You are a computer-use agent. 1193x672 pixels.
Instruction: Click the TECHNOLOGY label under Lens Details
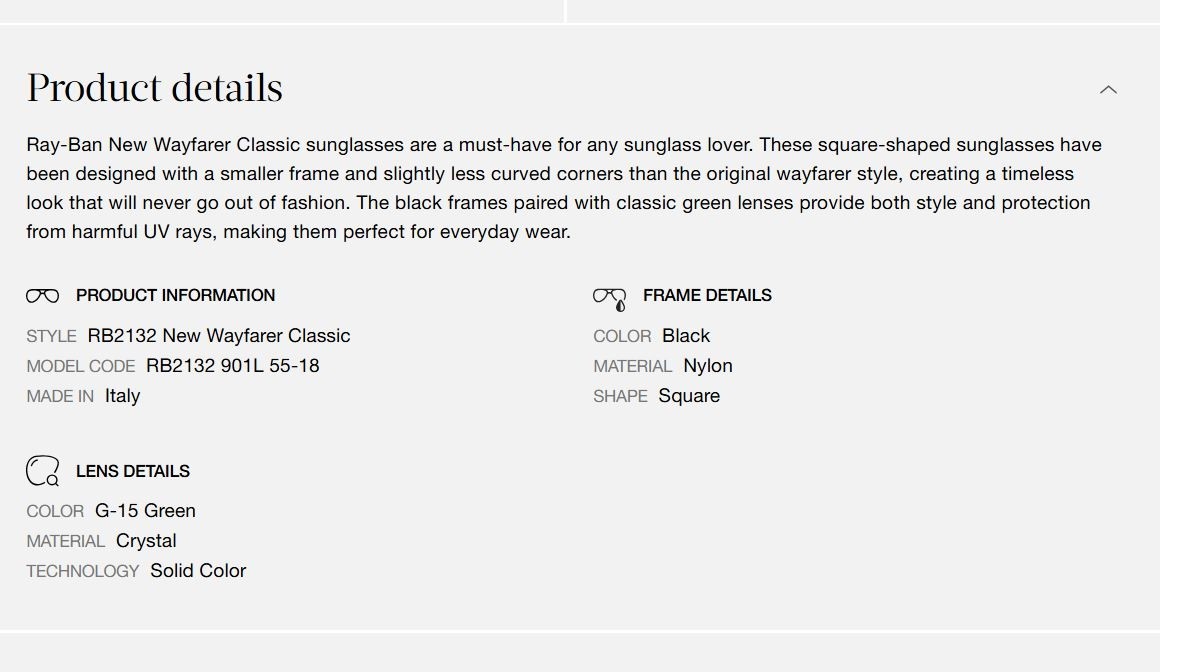(83, 571)
